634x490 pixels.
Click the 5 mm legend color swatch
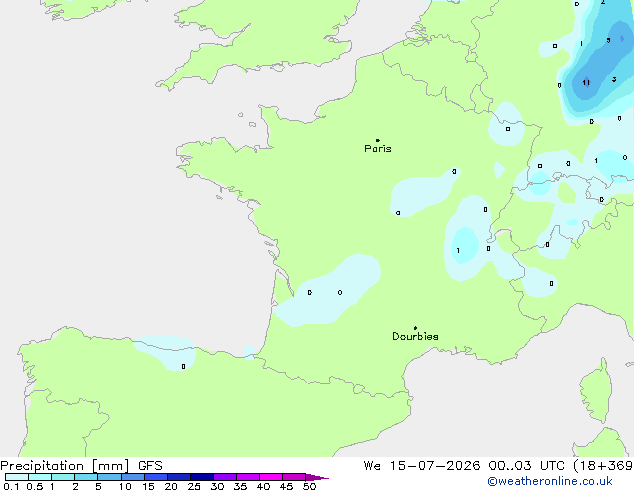(x=109, y=477)
